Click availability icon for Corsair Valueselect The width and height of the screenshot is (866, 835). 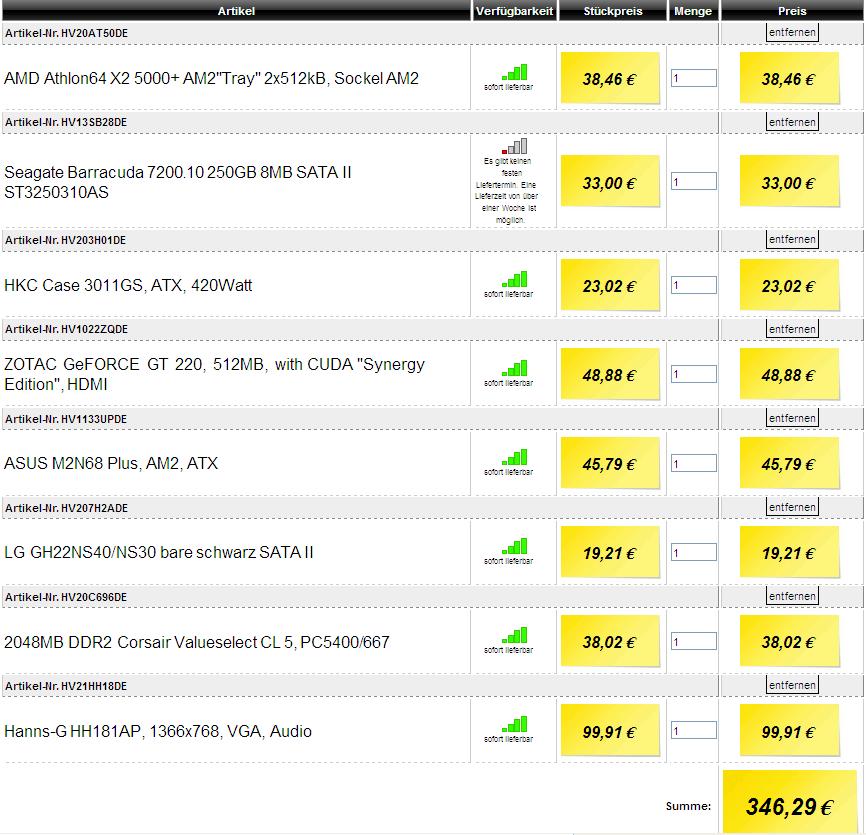point(514,636)
